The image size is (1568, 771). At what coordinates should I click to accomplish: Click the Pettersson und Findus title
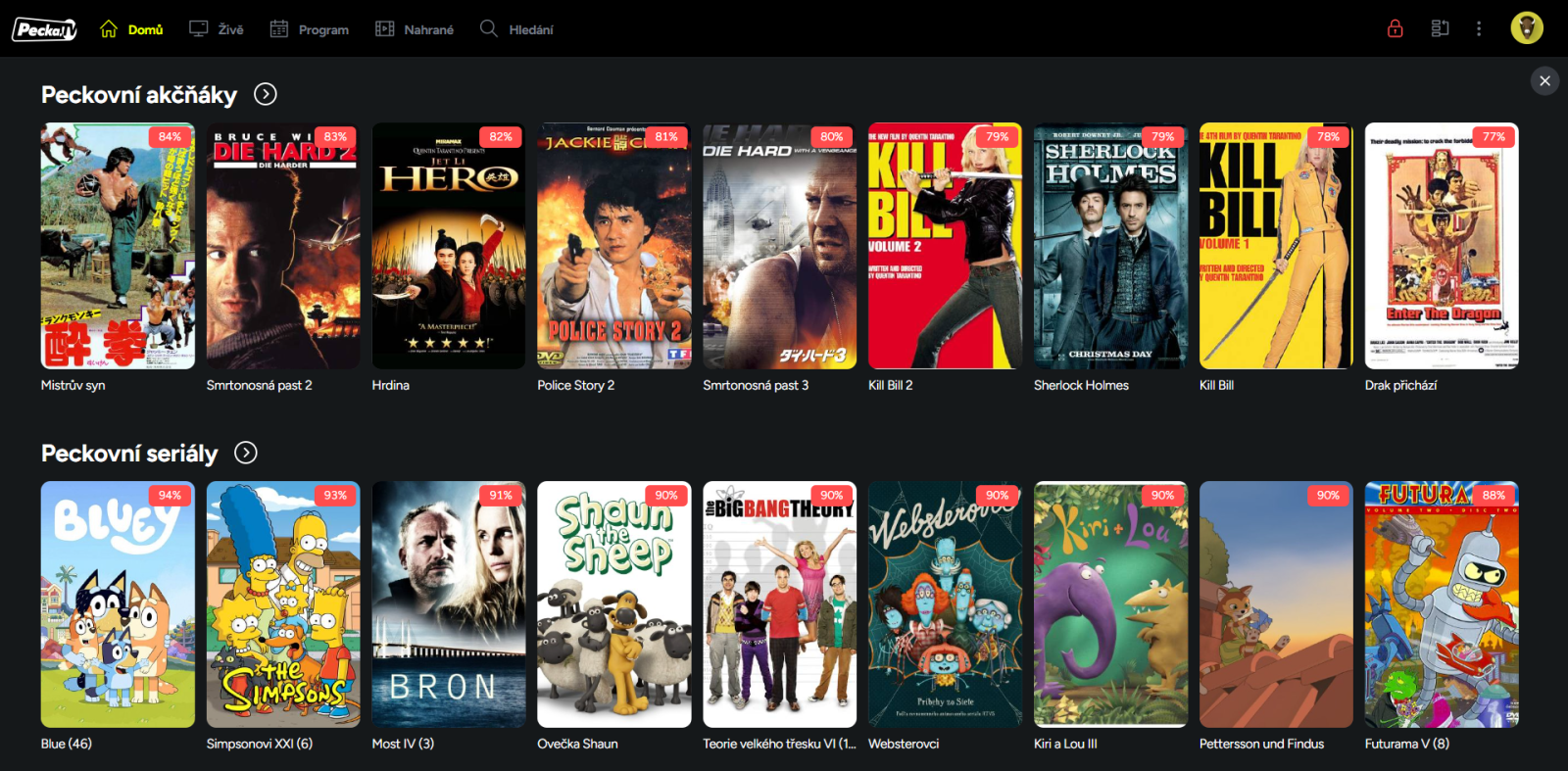(x=1261, y=744)
